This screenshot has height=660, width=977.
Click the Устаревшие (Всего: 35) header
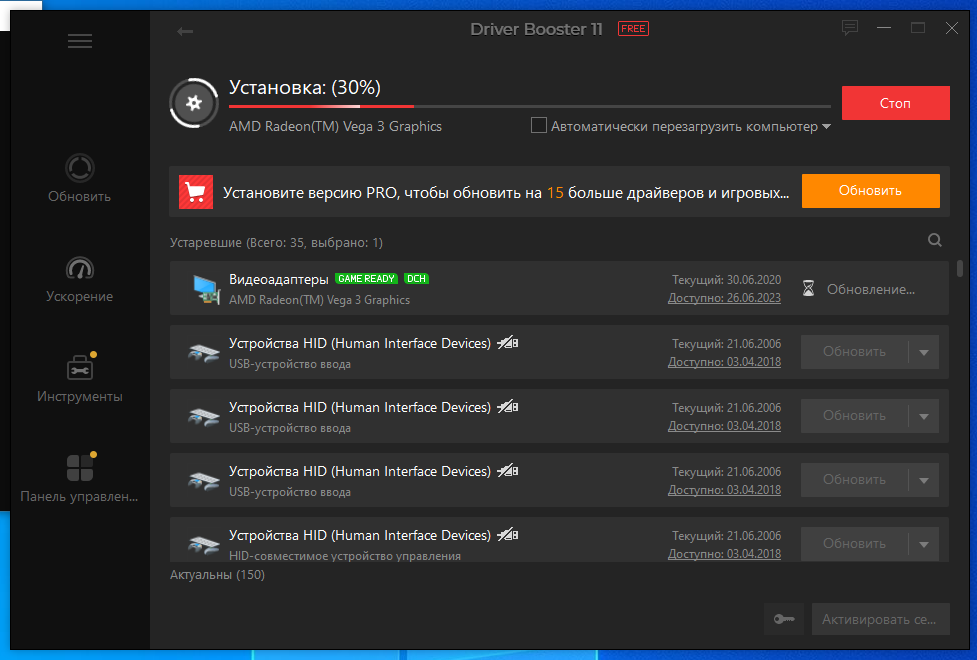coord(276,242)
